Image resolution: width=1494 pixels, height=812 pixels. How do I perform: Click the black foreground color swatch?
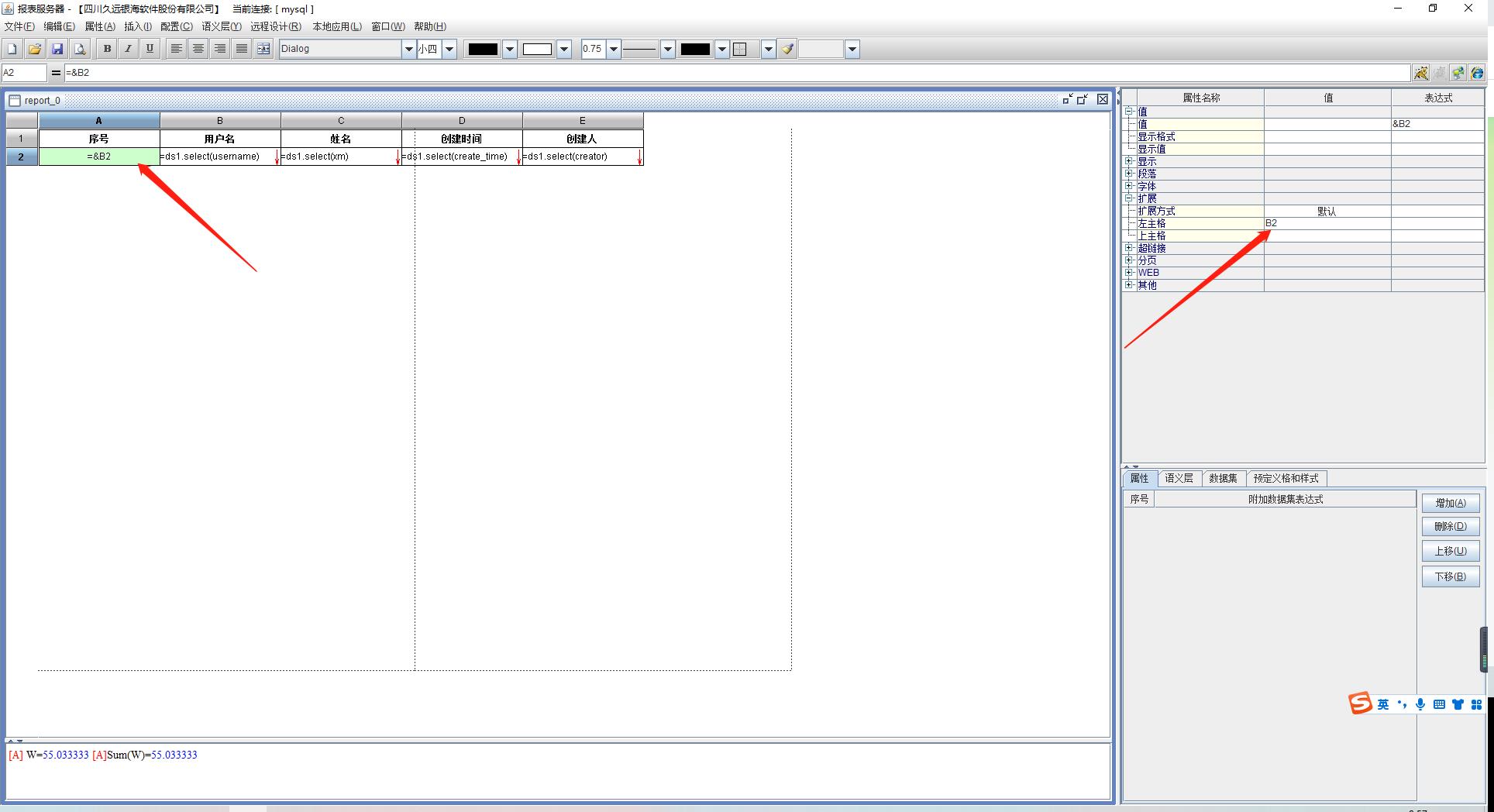click(483, 49)
